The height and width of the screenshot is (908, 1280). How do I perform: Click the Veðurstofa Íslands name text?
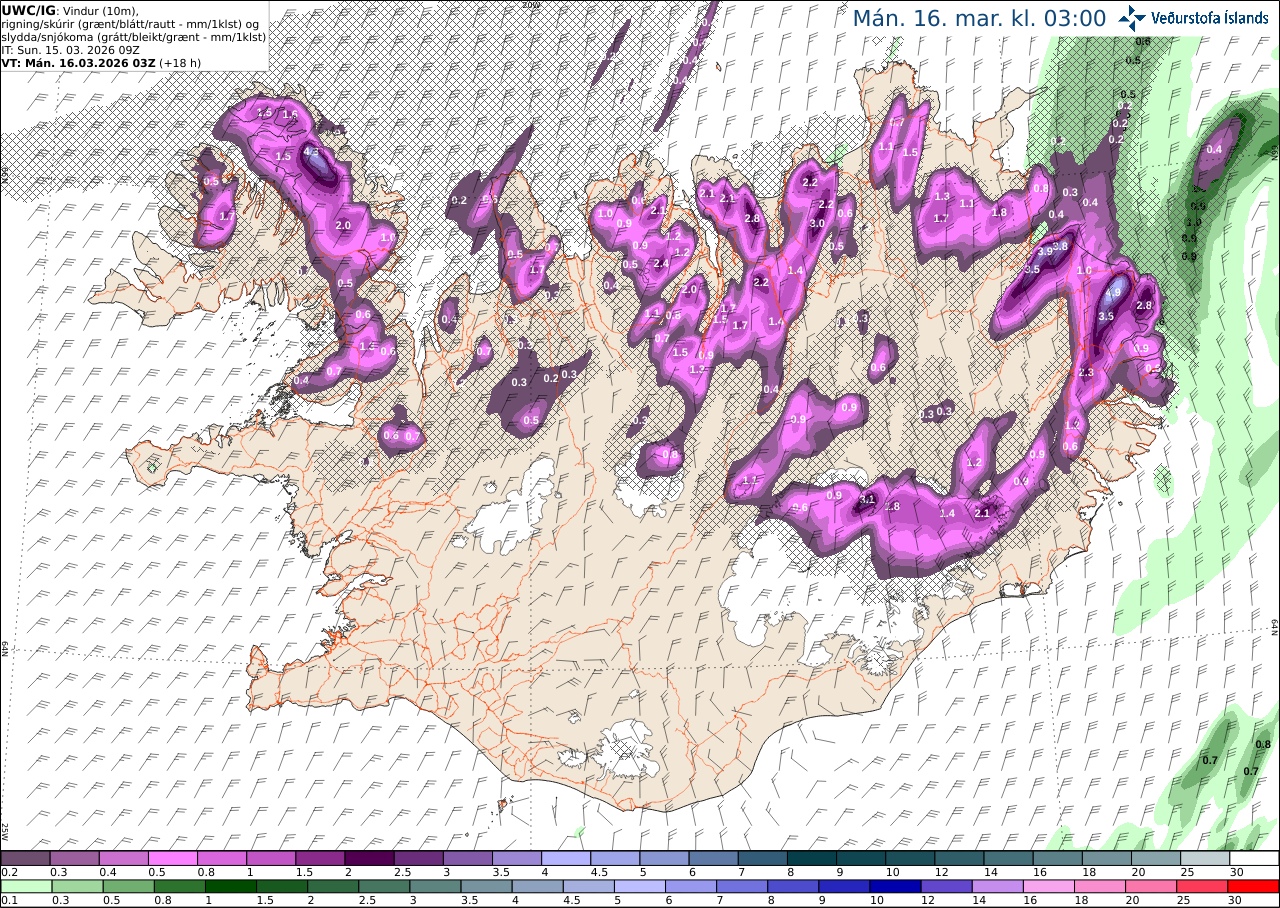1210,18
